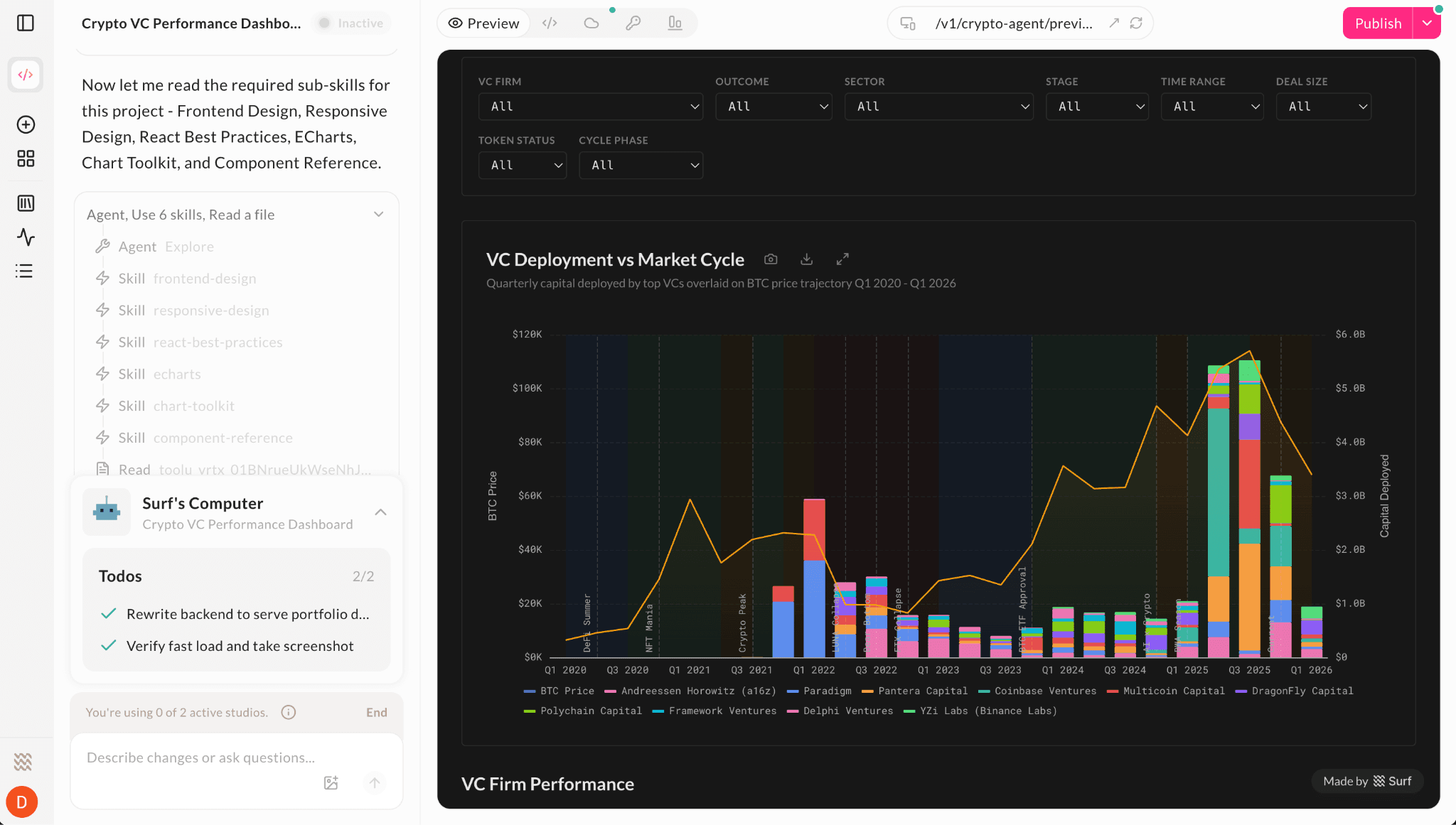Open the Deal Size dropdown
Image resolution: width=1456 pixels, height=825 pixels.
coord(1324,107)
